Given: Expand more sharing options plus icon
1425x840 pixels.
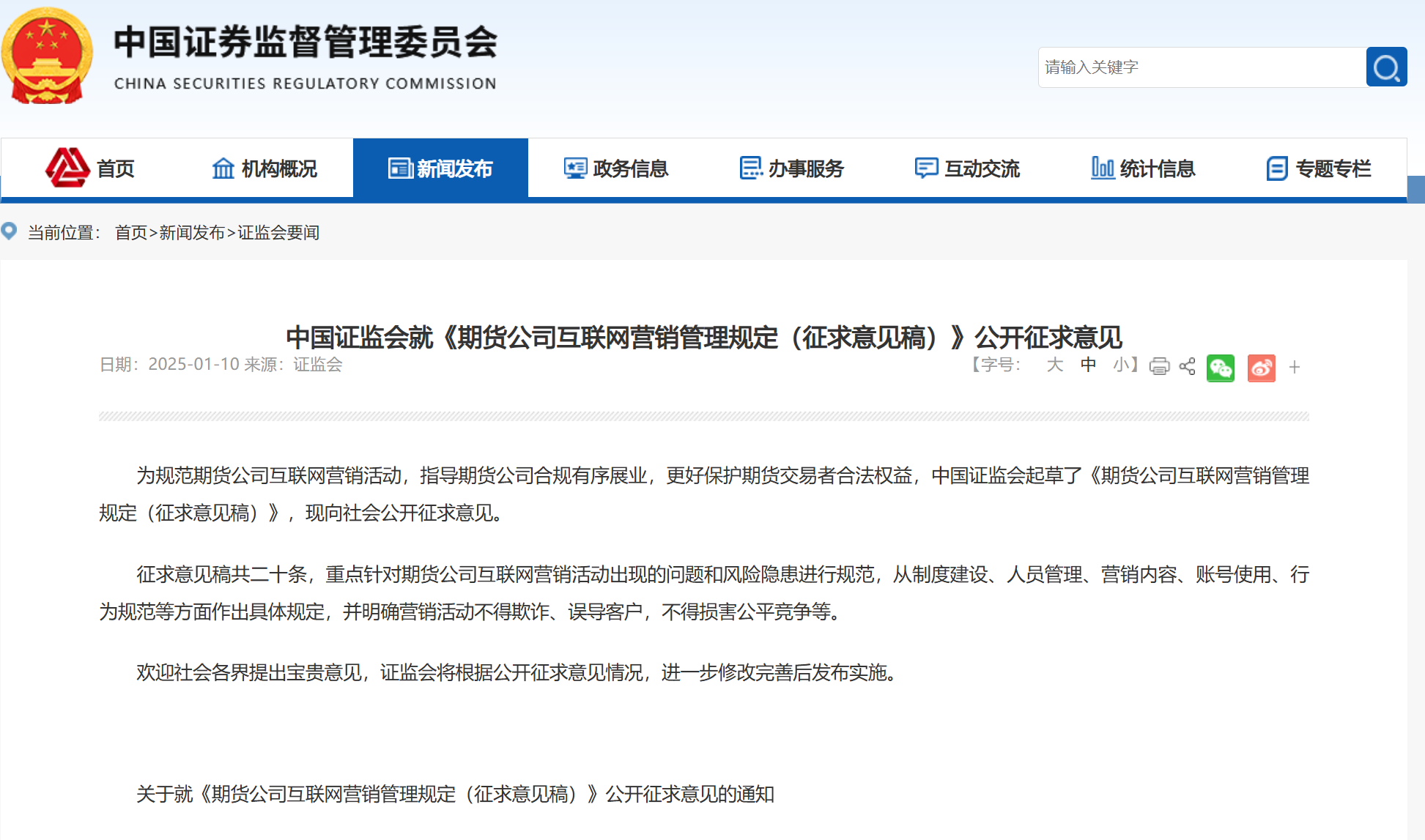Looking at the screenshot, I should (x=1295, y=368).
